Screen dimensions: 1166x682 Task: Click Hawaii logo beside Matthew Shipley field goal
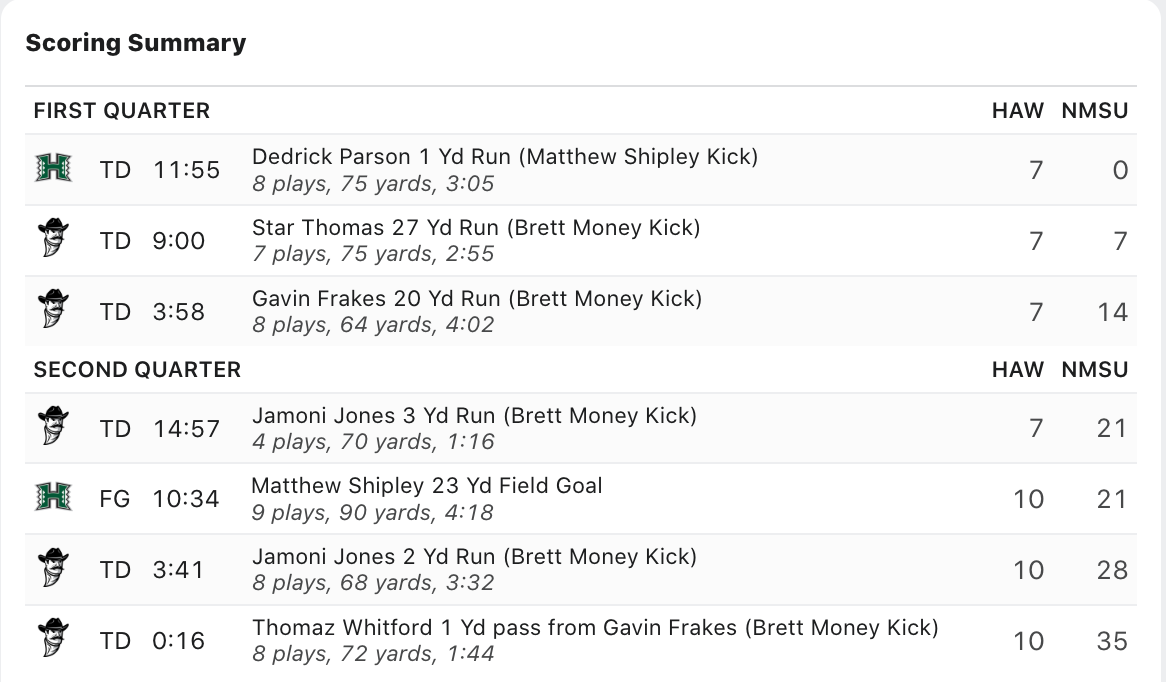[x=54, y=497]
